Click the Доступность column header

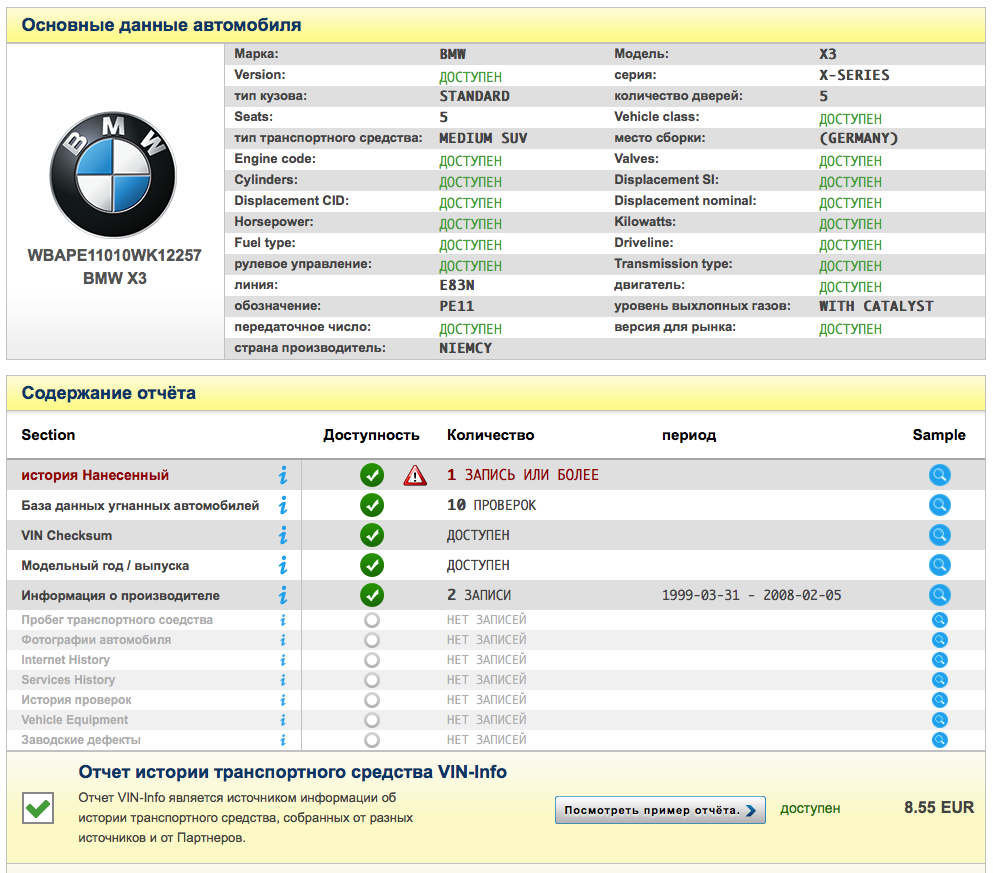(371, 435)
